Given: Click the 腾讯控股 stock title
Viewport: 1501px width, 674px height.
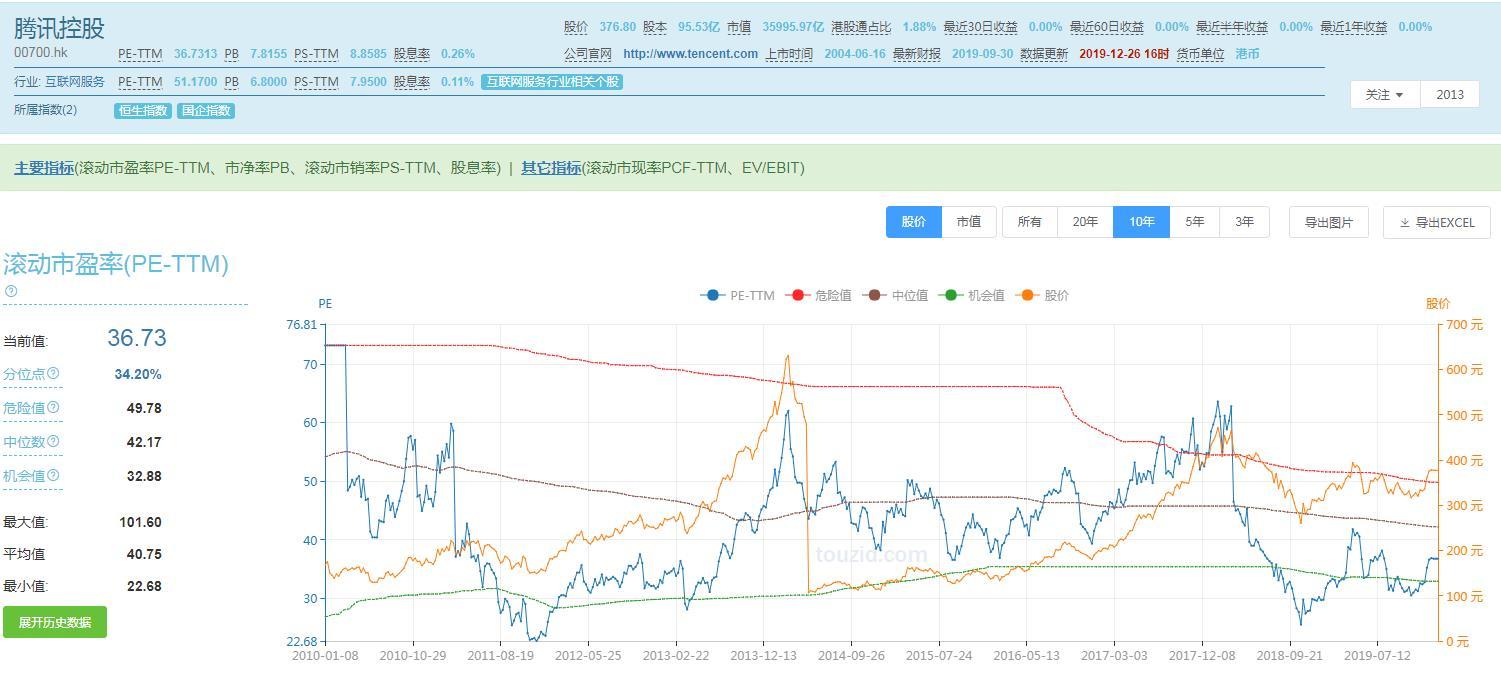Looking at the screenshot, I should [x=59, y=28].
